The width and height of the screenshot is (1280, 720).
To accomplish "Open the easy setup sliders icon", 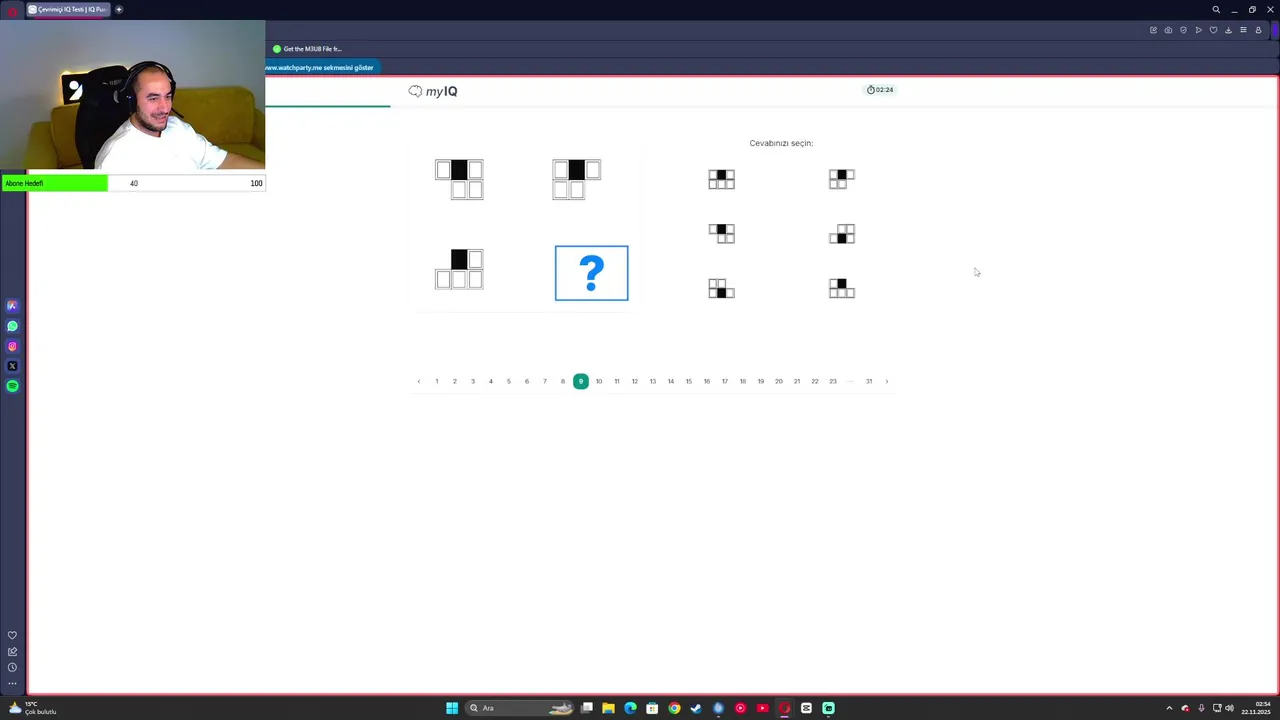I will [x=1243, y=30].
